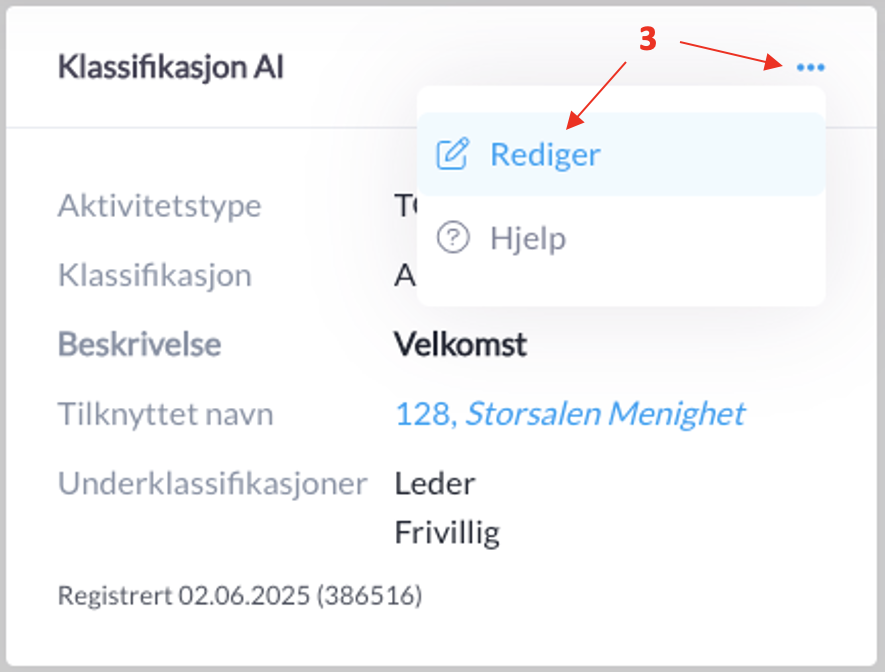Image resolution: width=886 pixels, height=672 pixels.
Task: Click the Frivillig subclassification entry
Action: coord(447,531)
